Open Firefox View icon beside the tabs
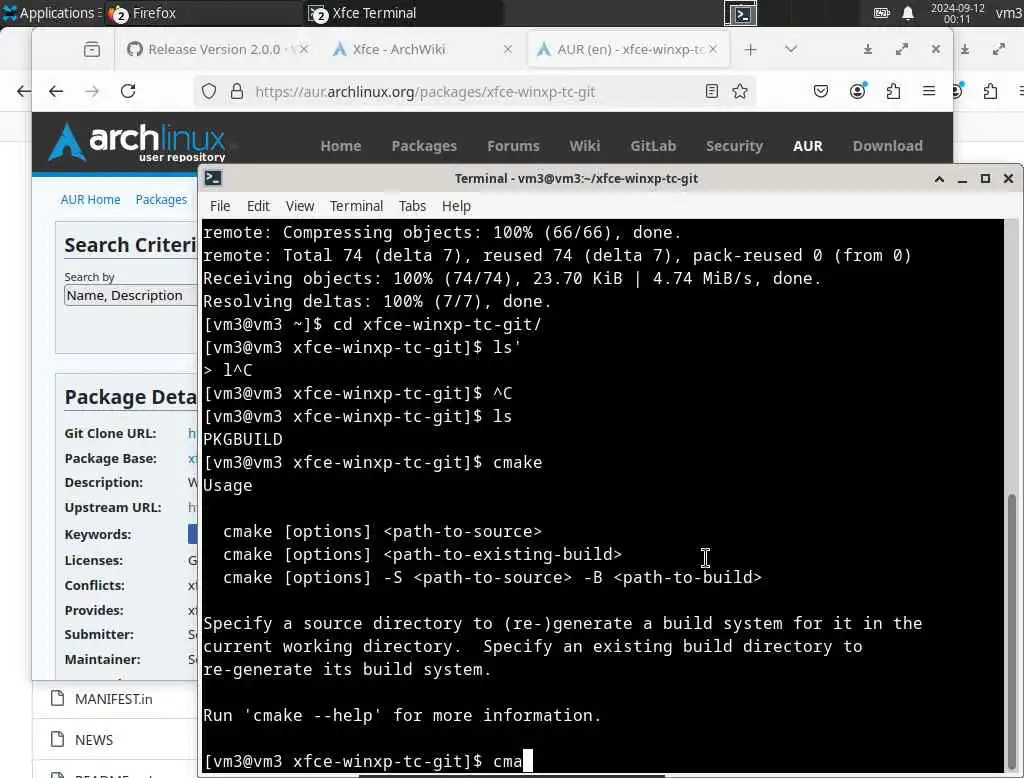This screenshot has height=778, width=1024. (x=92, y=50)
